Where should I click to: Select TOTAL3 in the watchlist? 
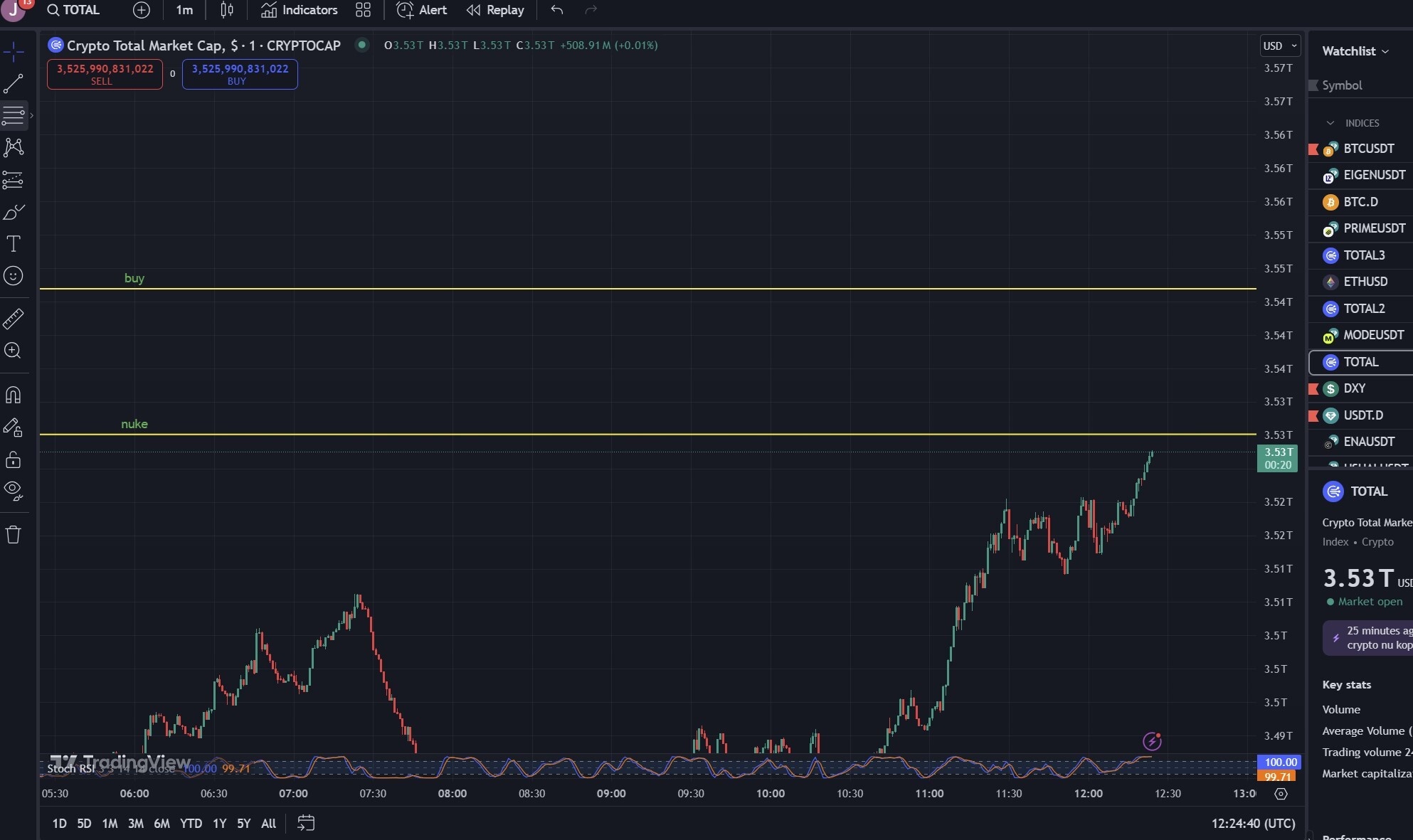[x=1360, y=255]
